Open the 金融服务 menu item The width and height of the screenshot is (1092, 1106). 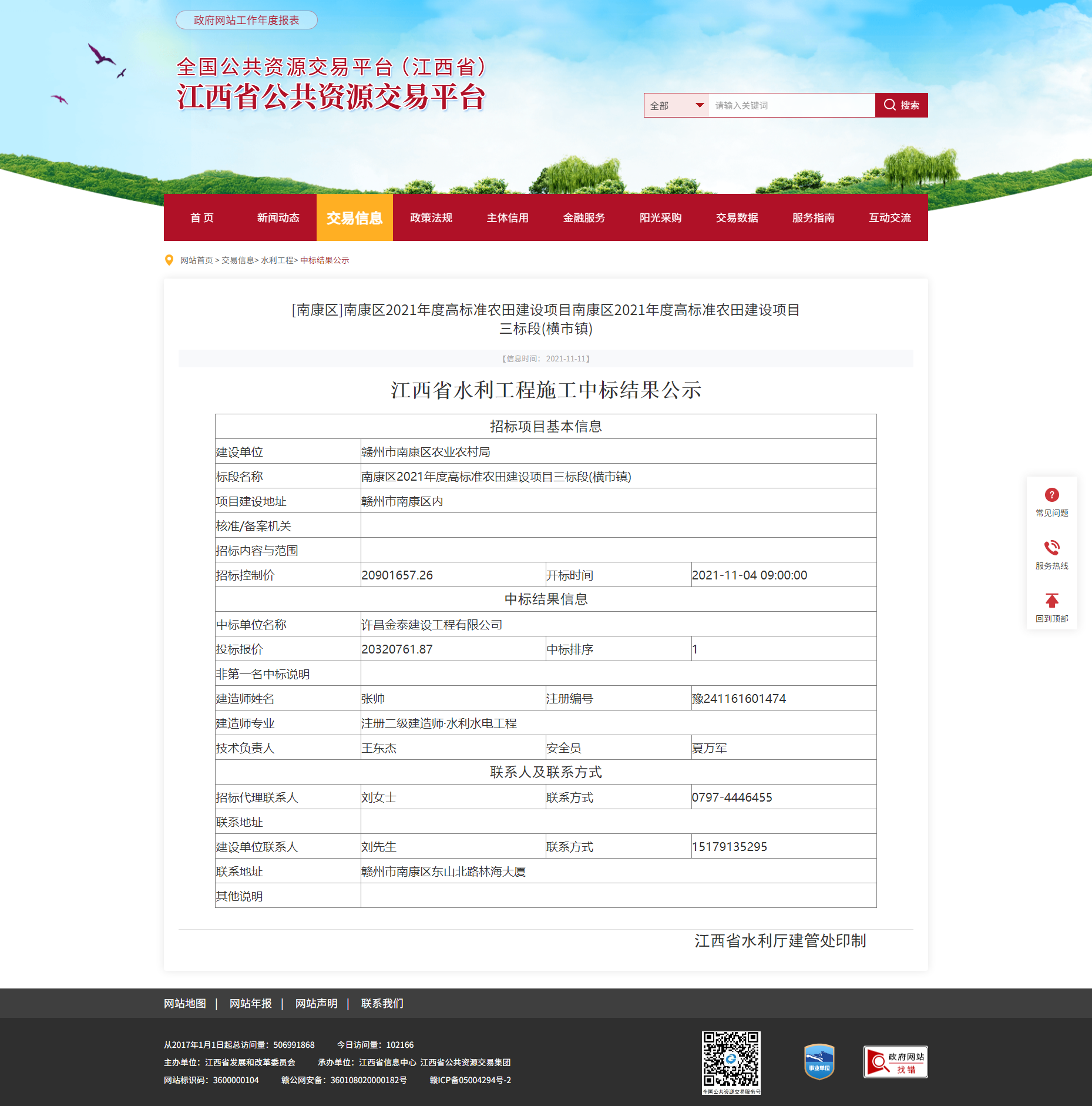tap(584, 217)
